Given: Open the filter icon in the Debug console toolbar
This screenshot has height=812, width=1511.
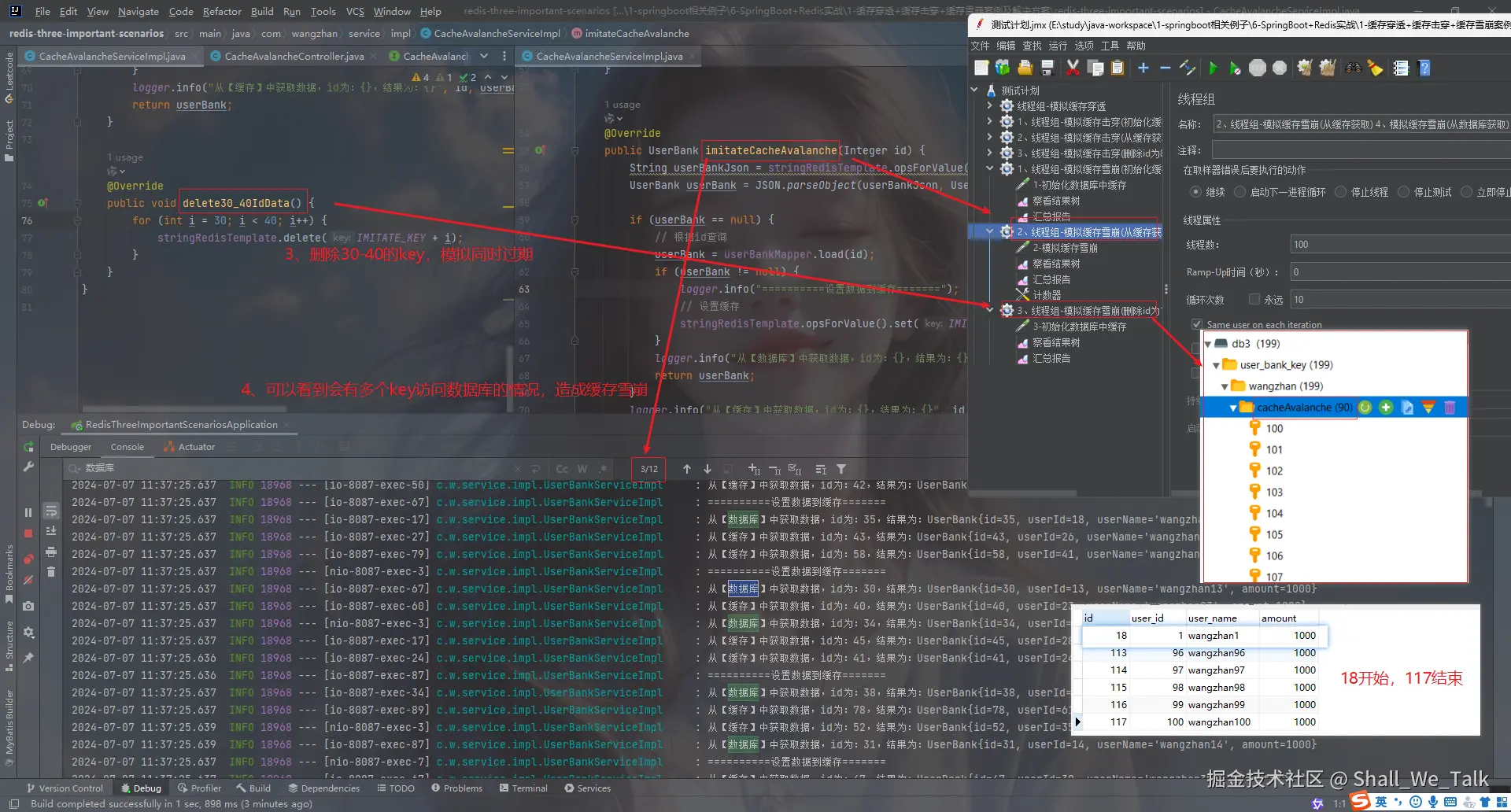Looking at the screenshot, I should pos(841,469).
